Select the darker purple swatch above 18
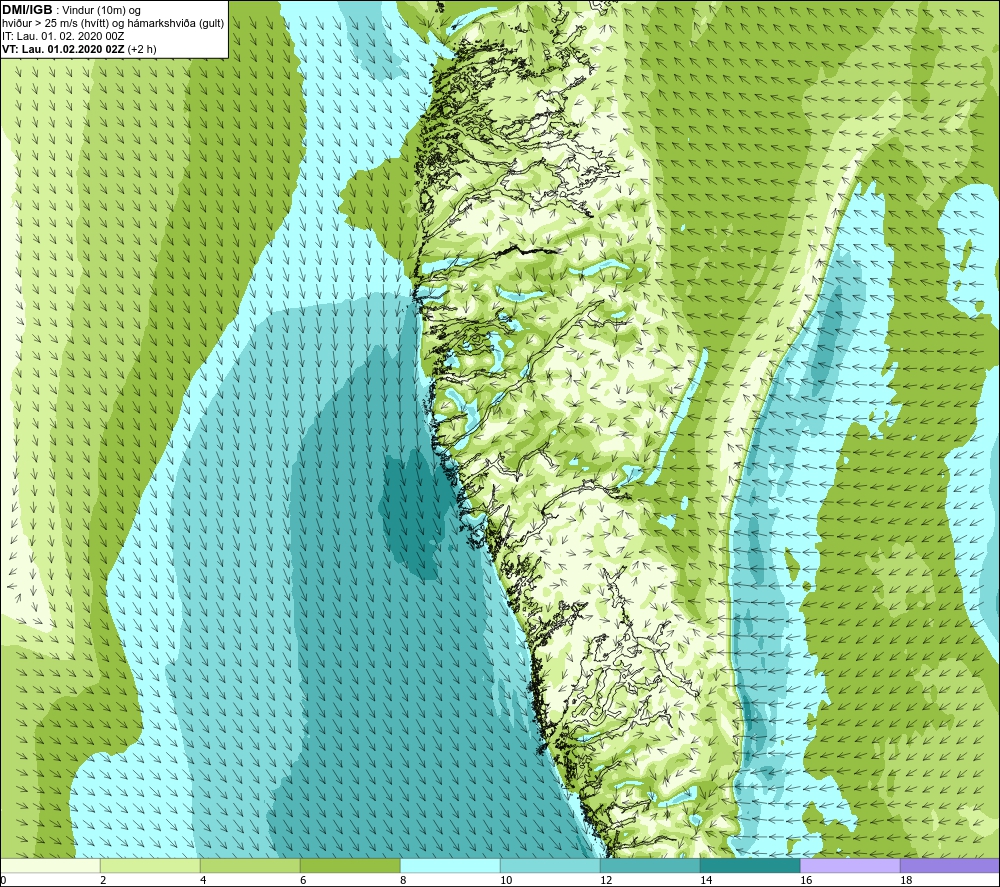Image resolution: width=1000 pixels, height=887 pixels. click(950, 865)
